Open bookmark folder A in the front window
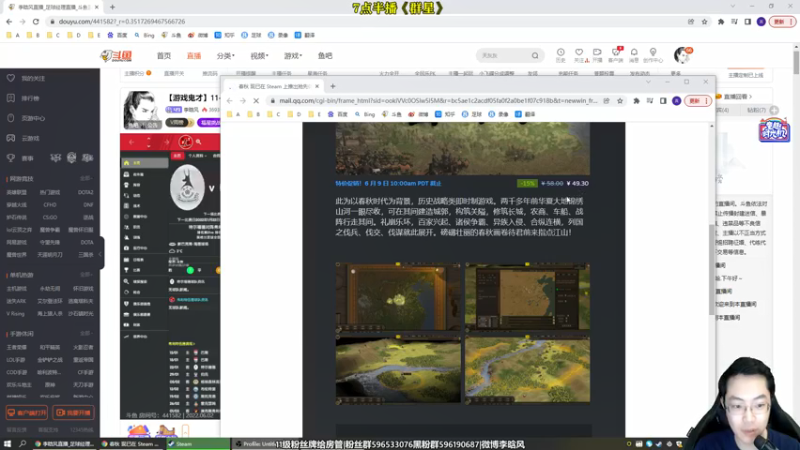This screenshot has height=450, width=800. pos(234,114)
